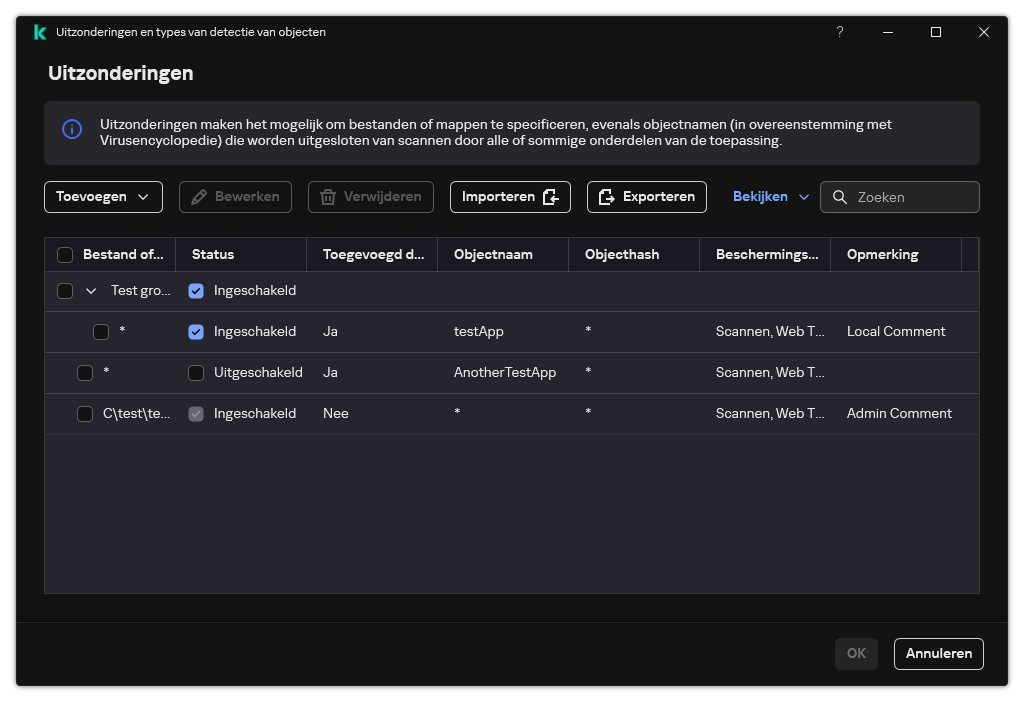Click the disabled Bewerken pencil button

(x=235, y=197)
